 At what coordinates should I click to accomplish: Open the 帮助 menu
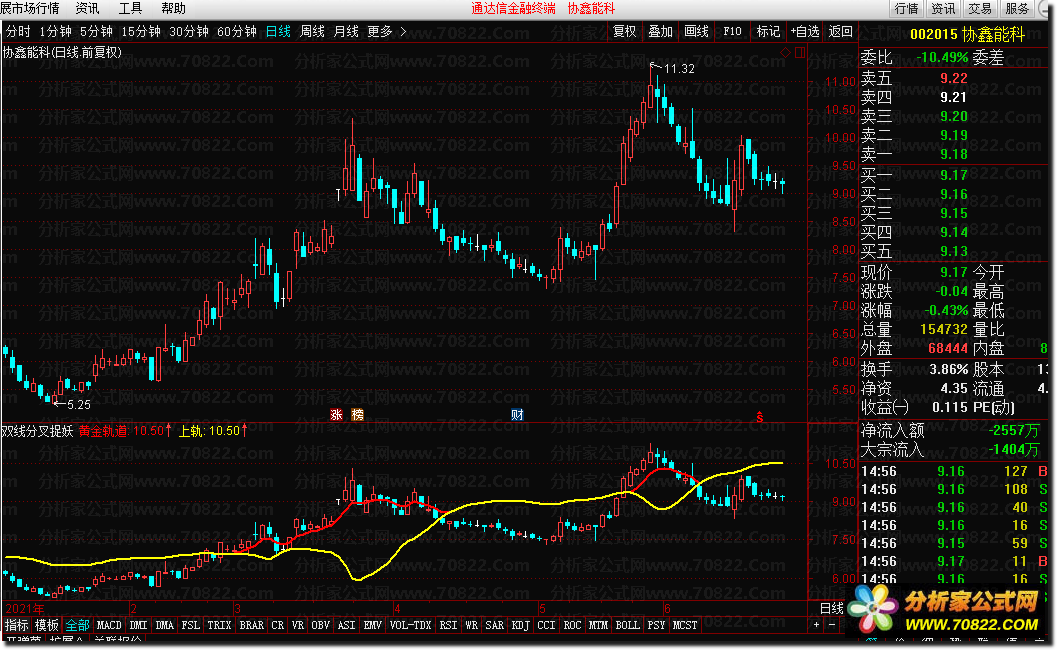pos(173,8)
